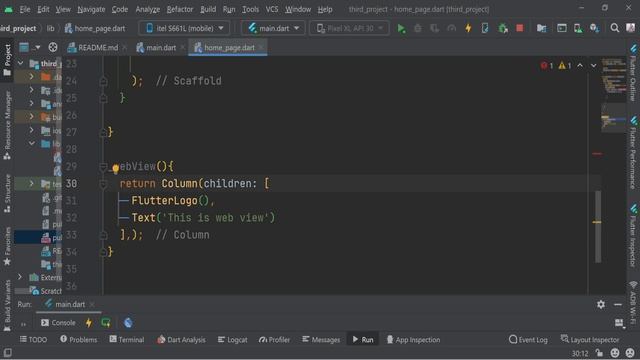Open the SDK Manager icon
Screen dimensions: 640x360
(x=594, y=28)
